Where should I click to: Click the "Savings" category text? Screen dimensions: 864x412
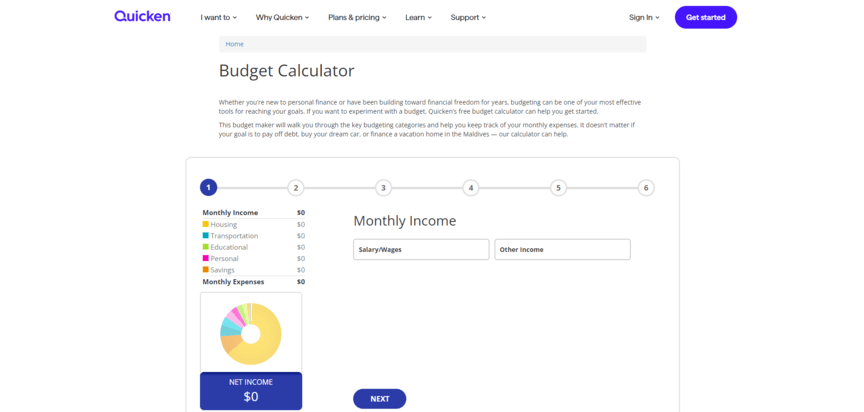pos(223,270)
